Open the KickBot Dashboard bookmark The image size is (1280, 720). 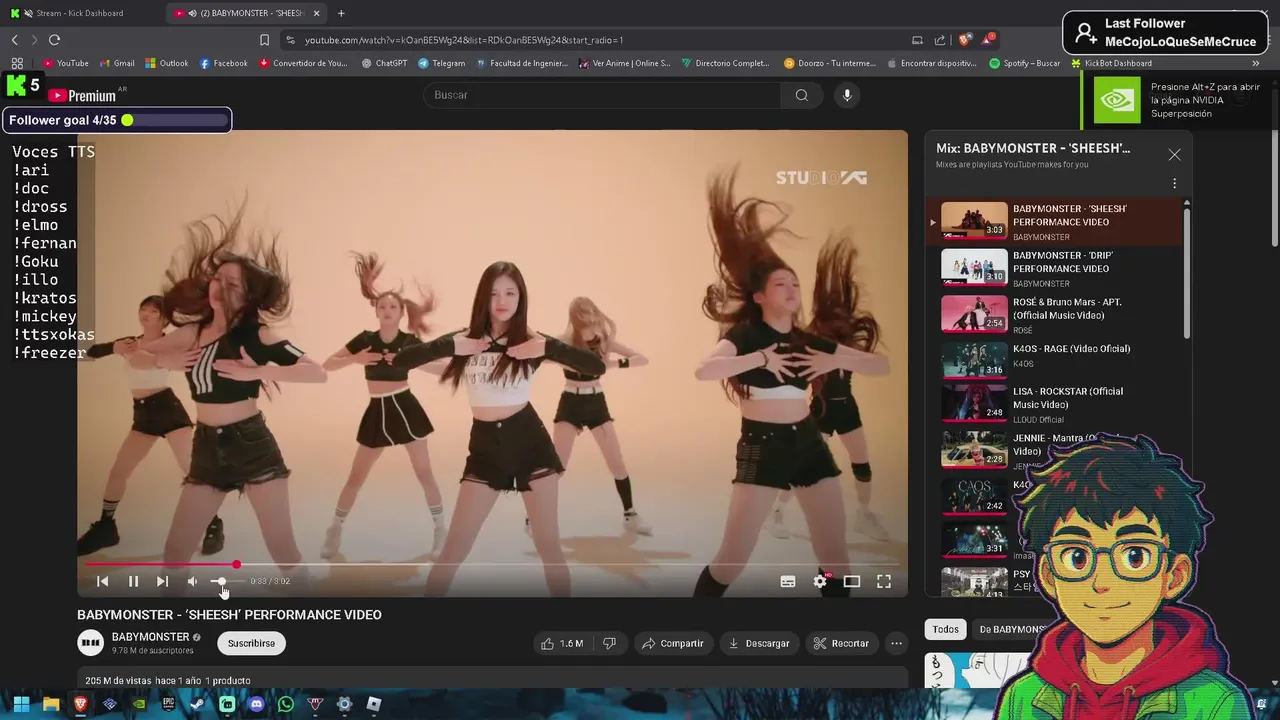click(1111, 63)
